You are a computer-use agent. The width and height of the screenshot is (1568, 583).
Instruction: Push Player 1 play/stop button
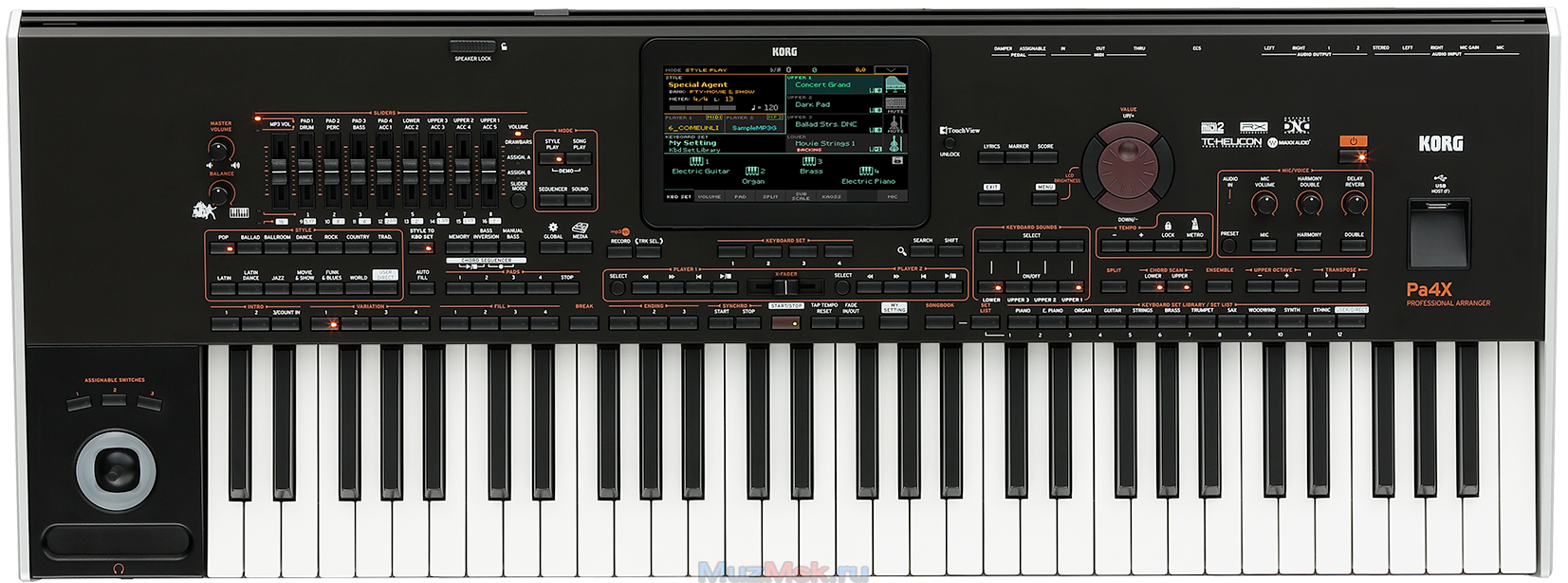[725, 287]
